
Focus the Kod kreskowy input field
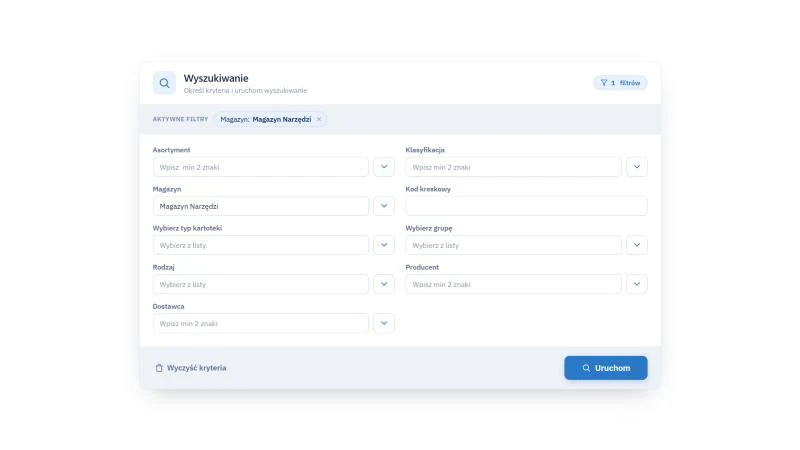coord(527,206)
